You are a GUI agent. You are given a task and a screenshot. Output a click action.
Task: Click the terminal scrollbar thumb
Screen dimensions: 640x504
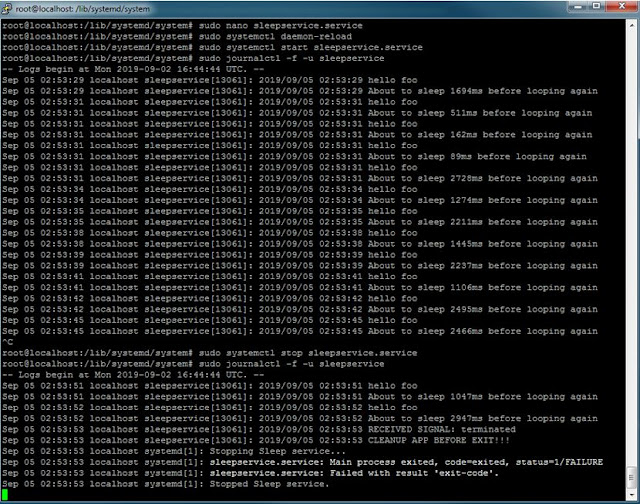(x=631, y=477)
